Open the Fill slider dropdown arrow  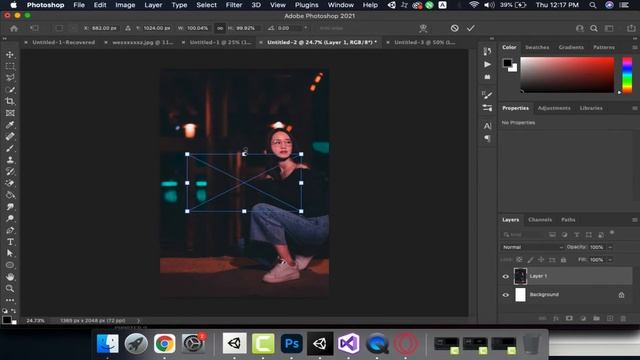610,260
